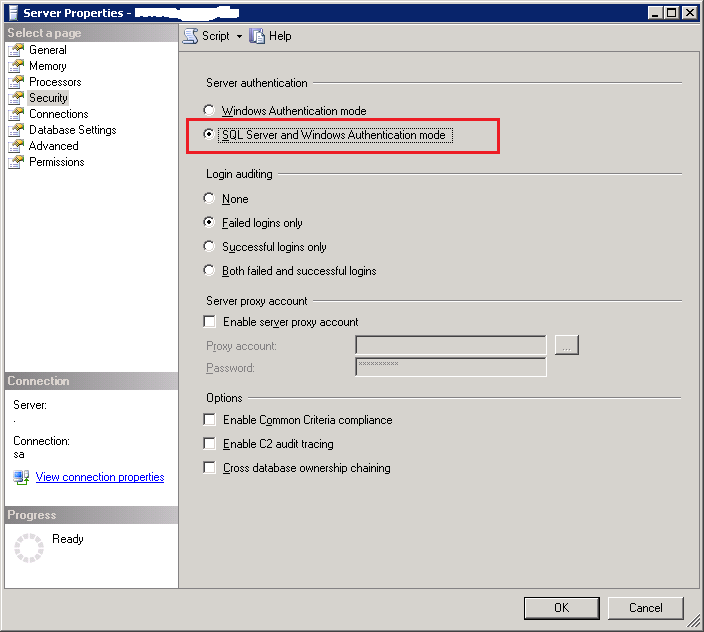Click the 'sa' connection value

[19, 454]
